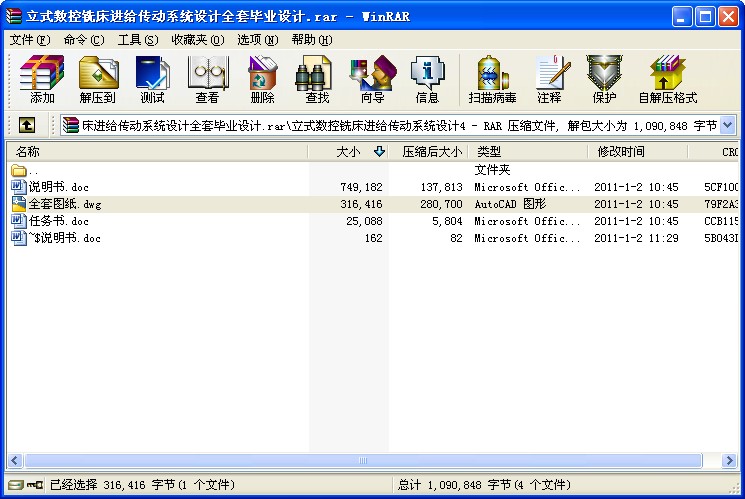Open the 查看 (View) tool

[207, 80]
